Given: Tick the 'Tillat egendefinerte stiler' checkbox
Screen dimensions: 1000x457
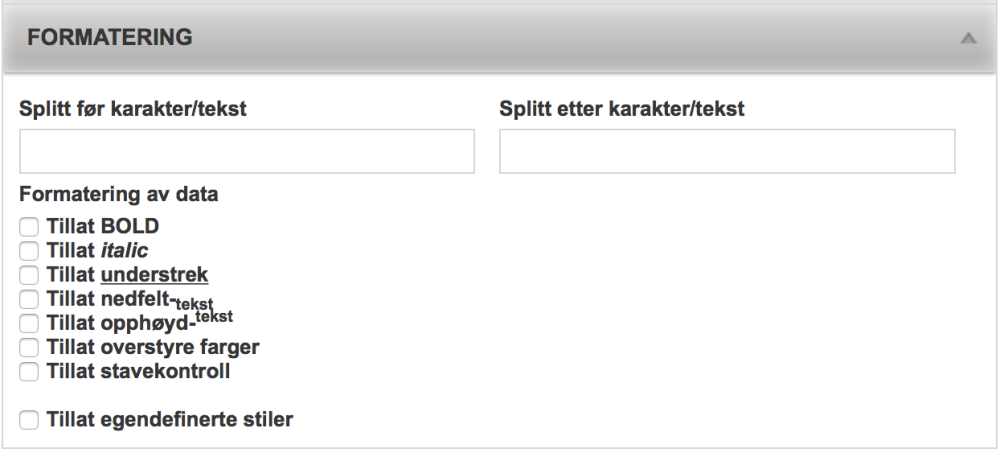Looking at the screenshot, I should coord(29,420).
